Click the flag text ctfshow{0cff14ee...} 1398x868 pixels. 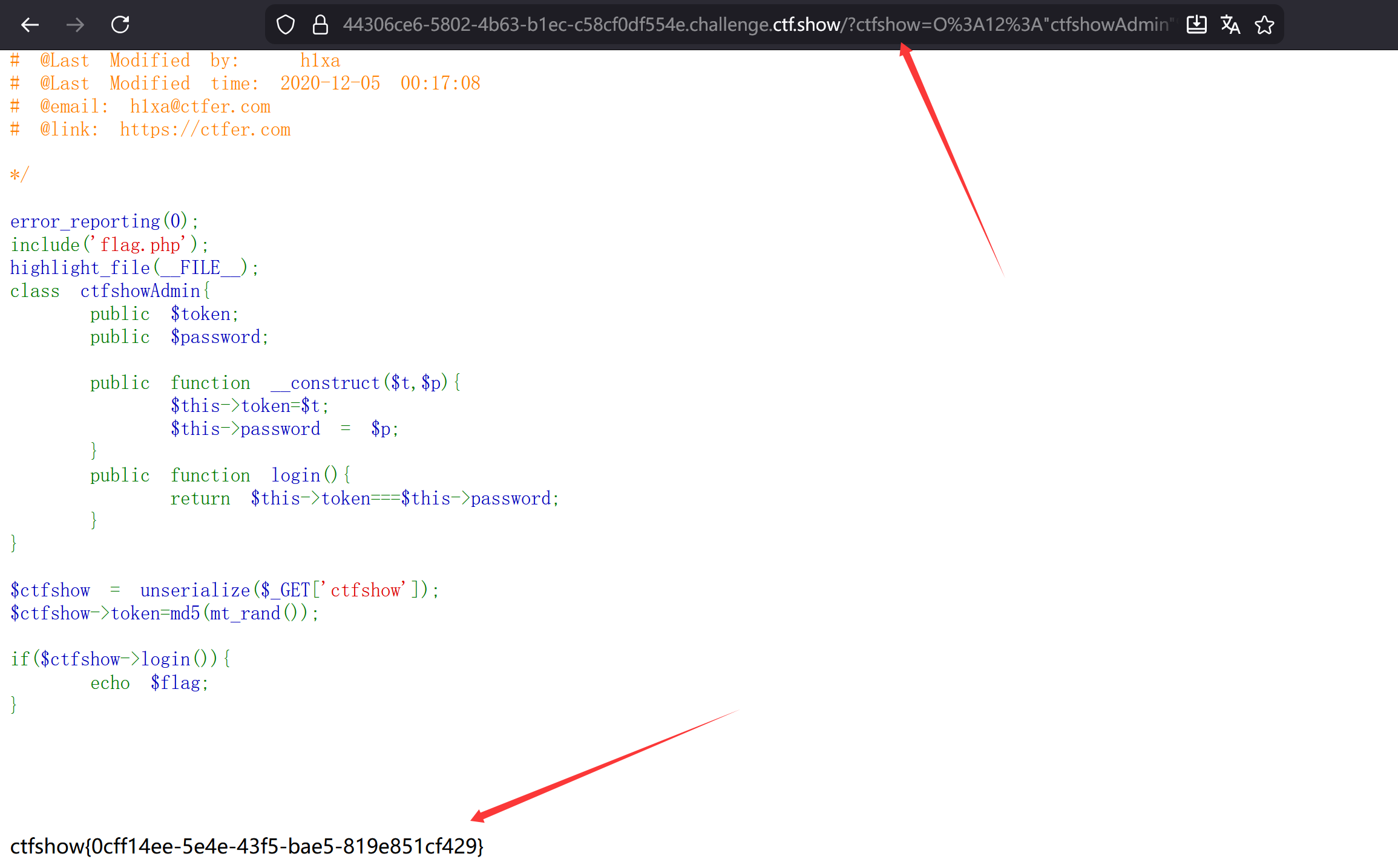click(247, 846)
